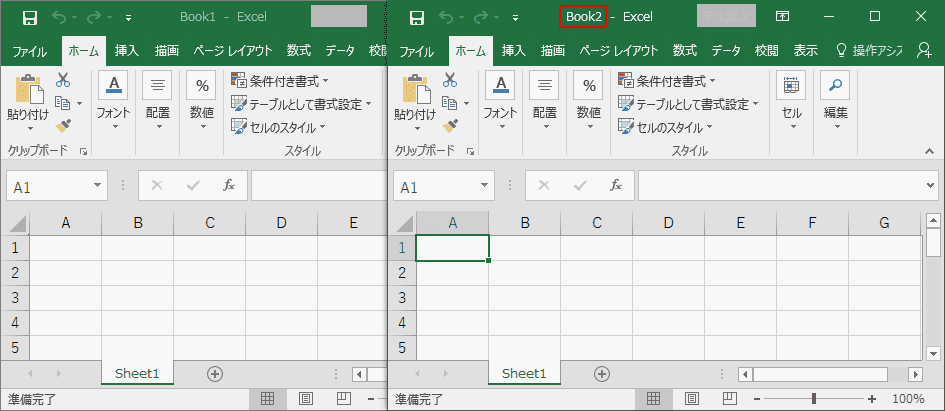Redo in the Book1 quick access toolbar
The image size is (945, 411).
(95, 17)
